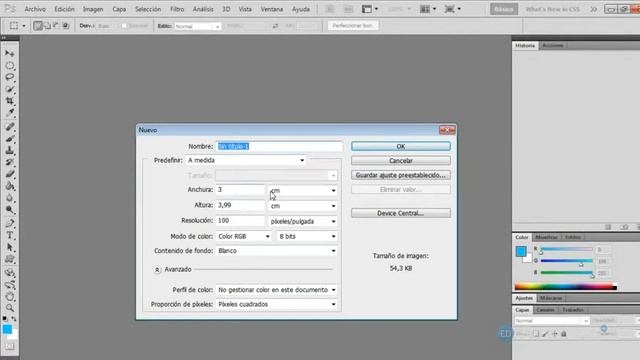Select the Eyedropper tool

(x=10, y=113)
